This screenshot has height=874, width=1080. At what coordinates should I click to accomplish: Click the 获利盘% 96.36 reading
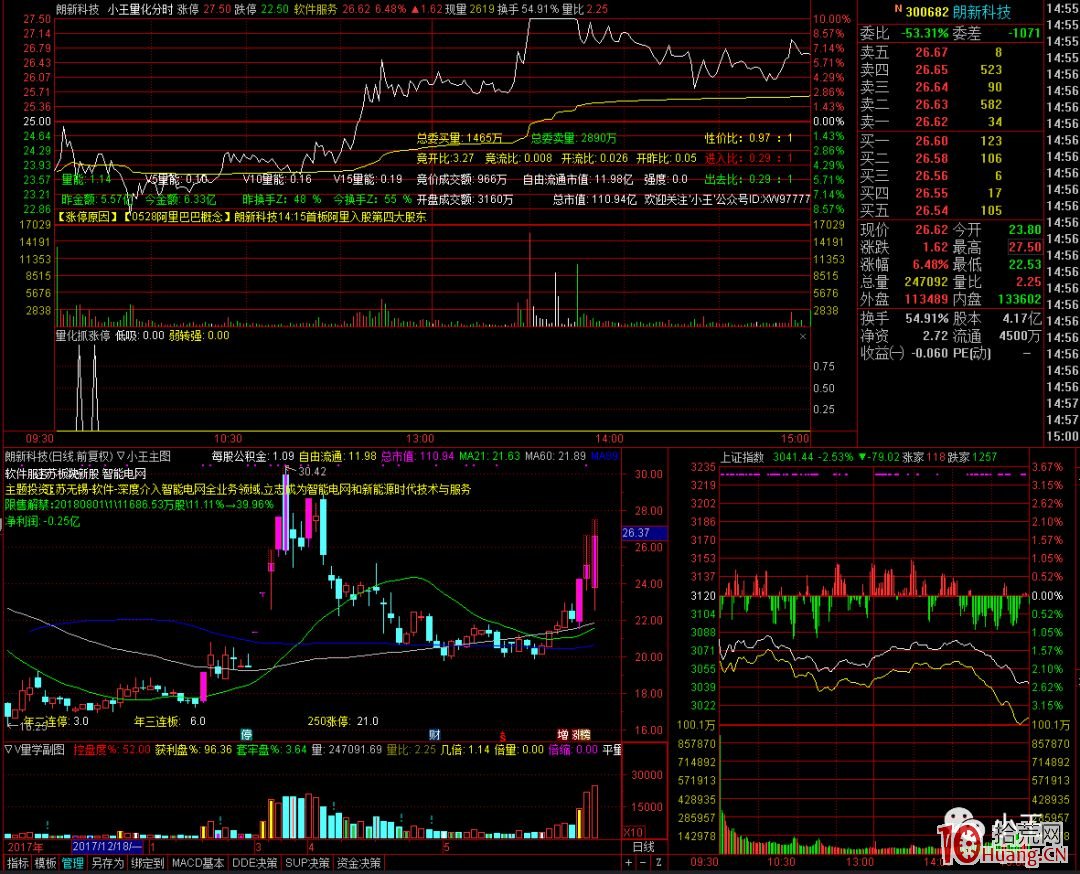193,749
